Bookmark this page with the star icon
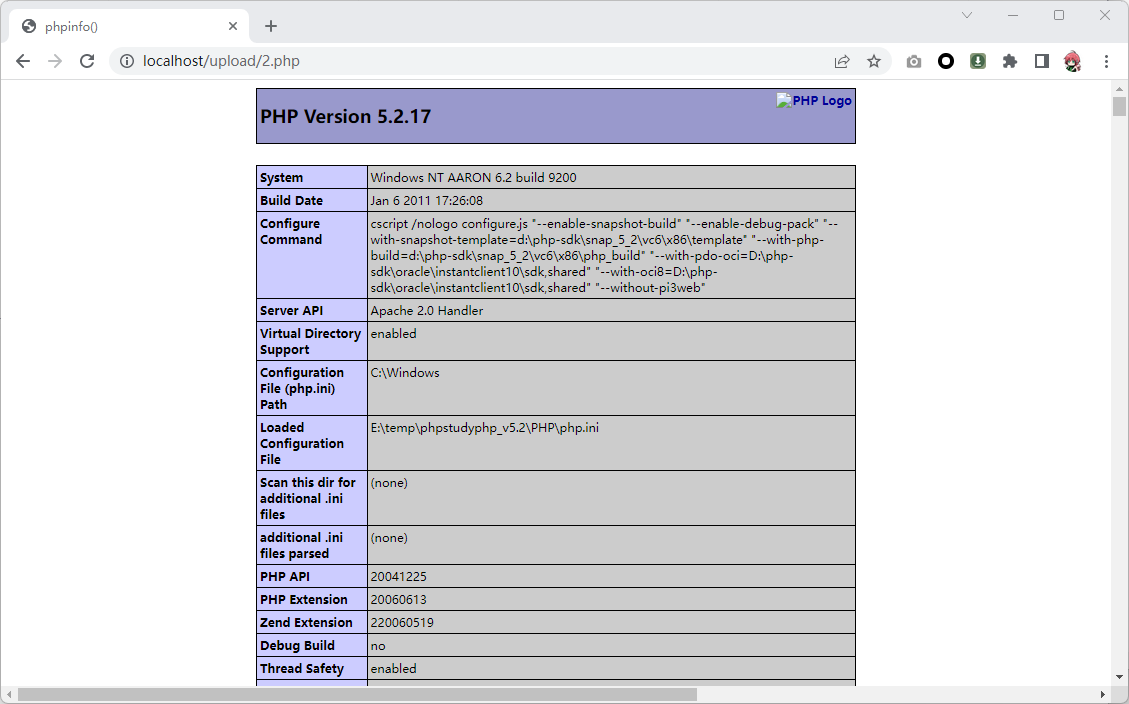Image resolution: width=1129 pixels, height=704 pixels. coord(874,61)
